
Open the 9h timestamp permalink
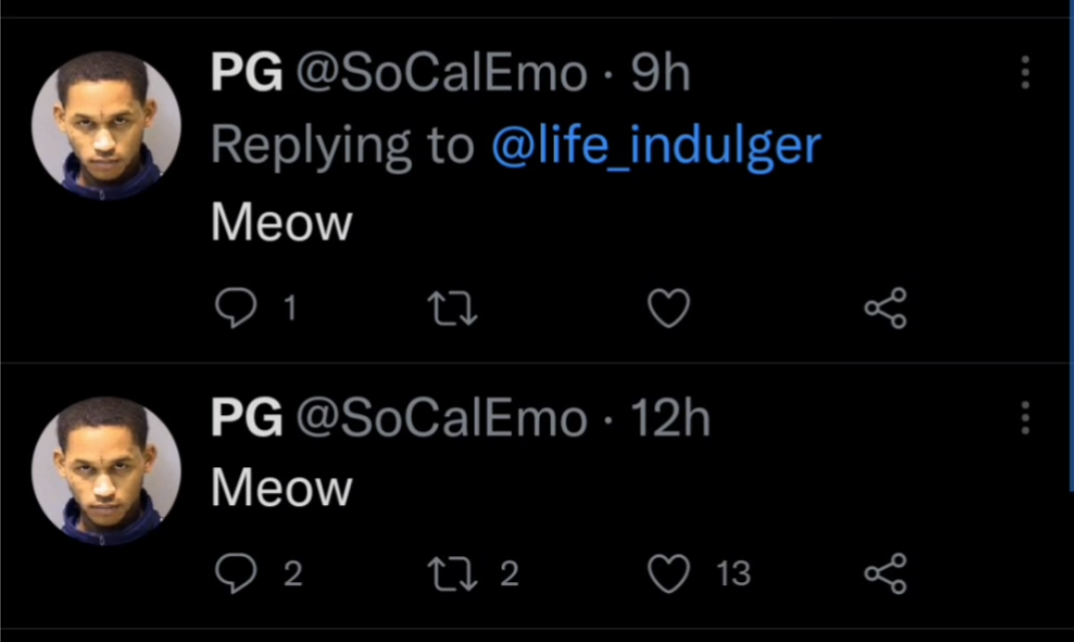click(660, 72)
